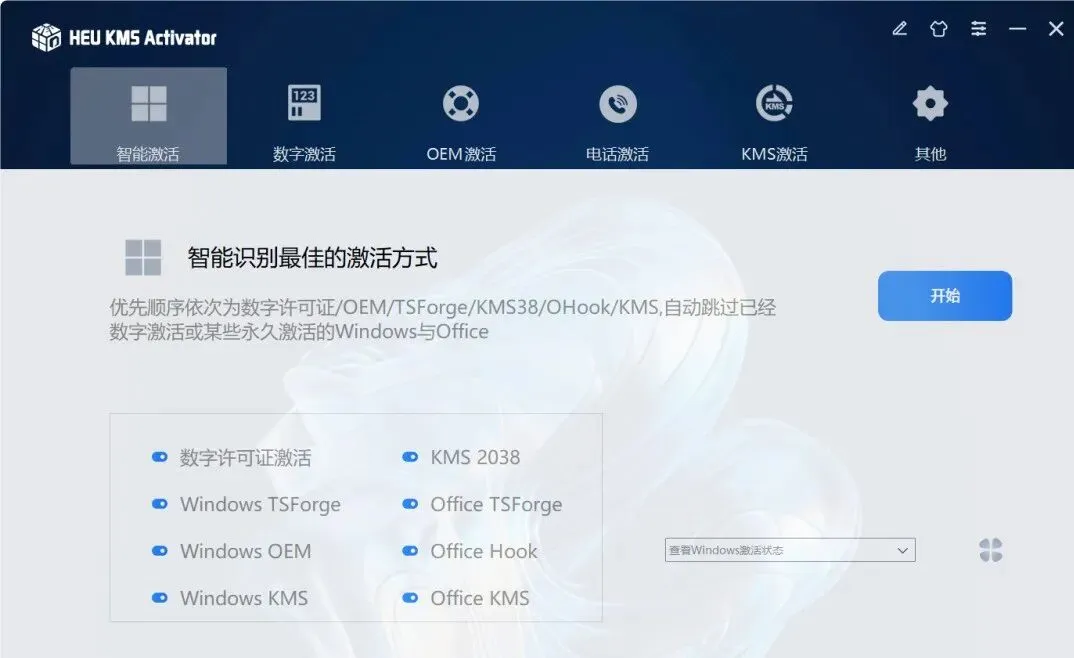
Task: Toggle the 数字许可证激活 switch
Action: (x=160, y=457)
